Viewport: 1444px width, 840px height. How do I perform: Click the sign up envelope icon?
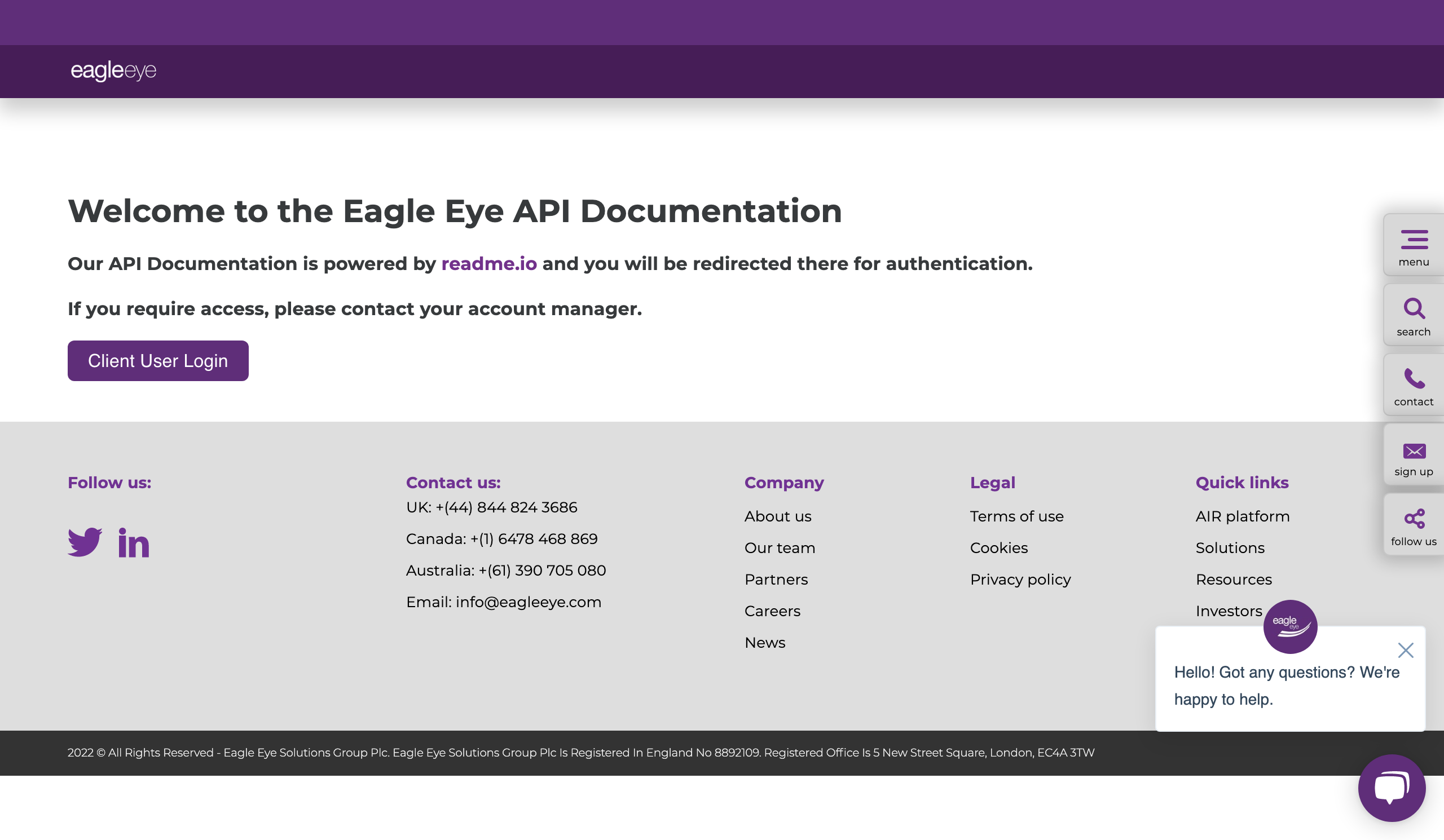pos(1414,451)
